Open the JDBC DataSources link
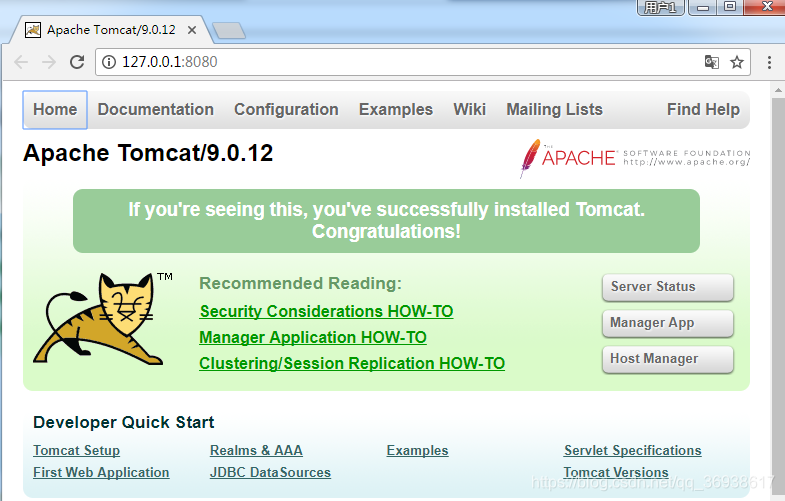This screenshot has height=501, width=785. click(x=270, y=472)
